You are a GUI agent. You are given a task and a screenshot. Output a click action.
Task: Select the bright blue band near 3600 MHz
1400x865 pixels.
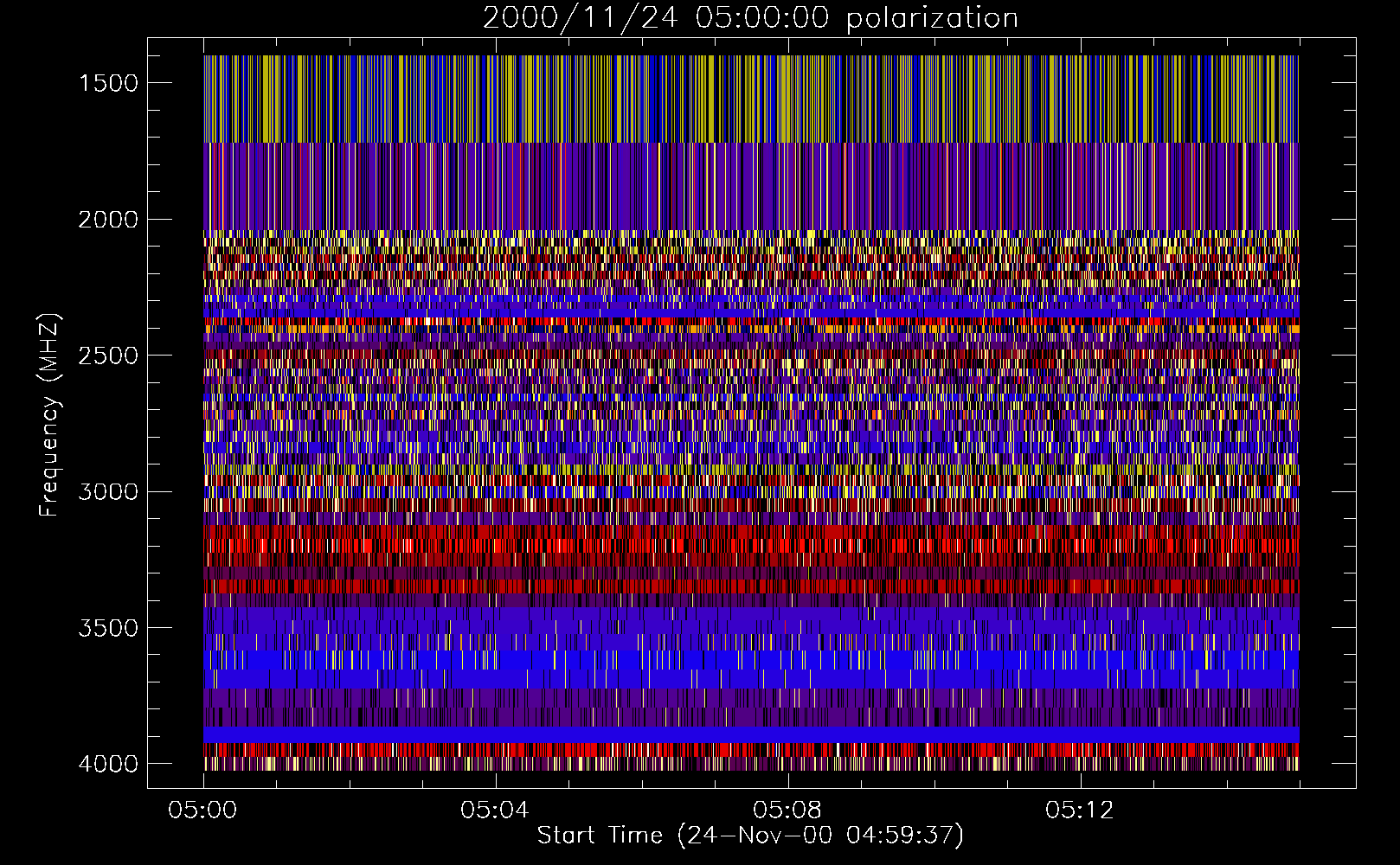(x=750, y=660)
